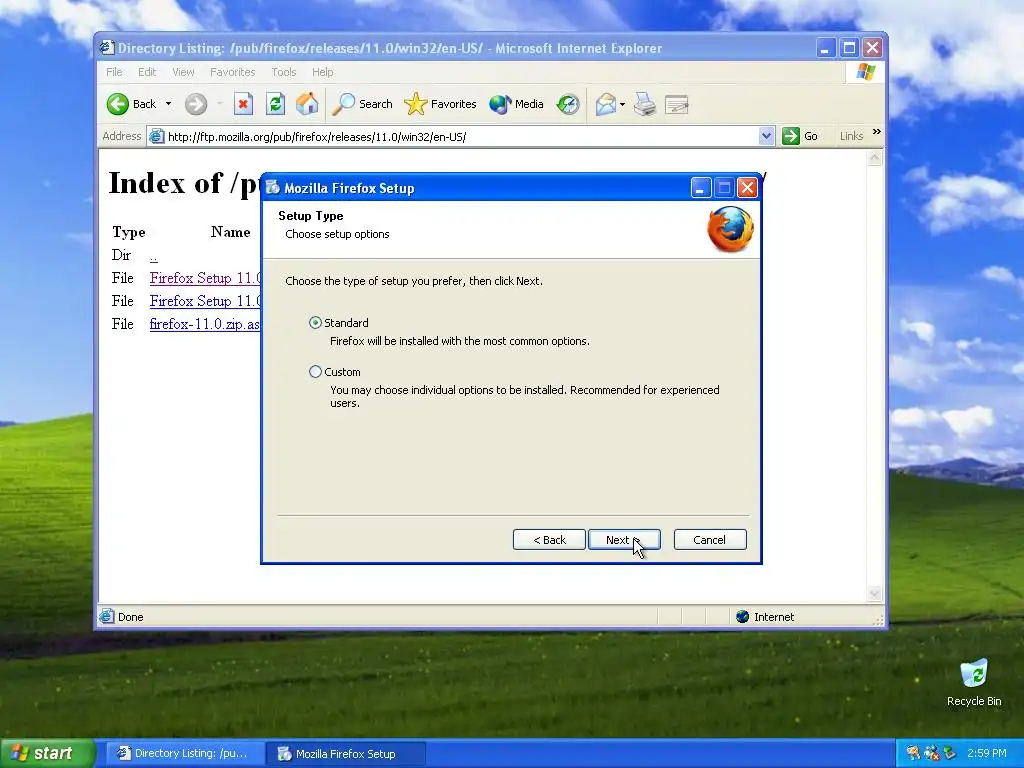The width and height of the screenshot is (1024, 768).
Task: Click the Edit page icon in IE toolbar
Action: (x=677, y=104)
